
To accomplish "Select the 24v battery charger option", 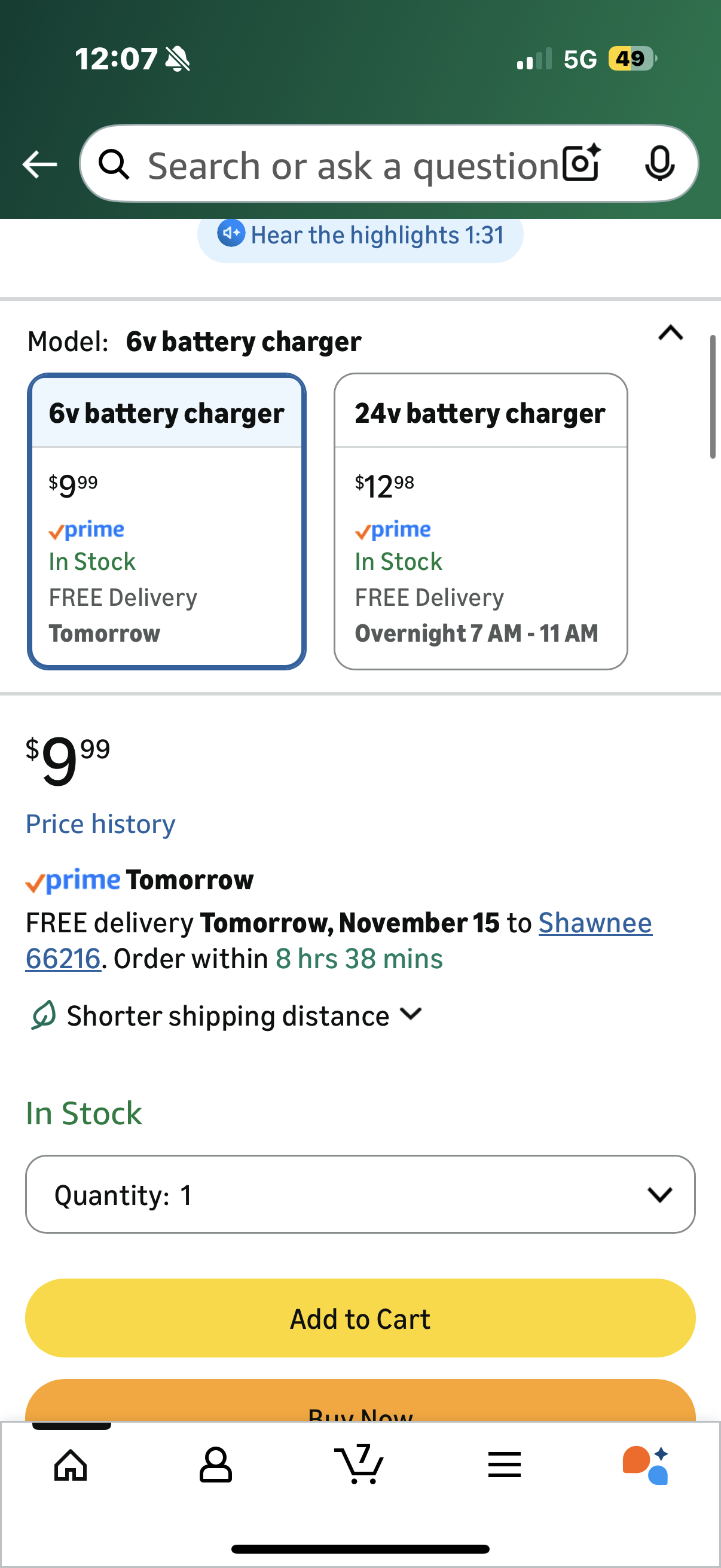I will pyautogui.click(x=480, y=521).
